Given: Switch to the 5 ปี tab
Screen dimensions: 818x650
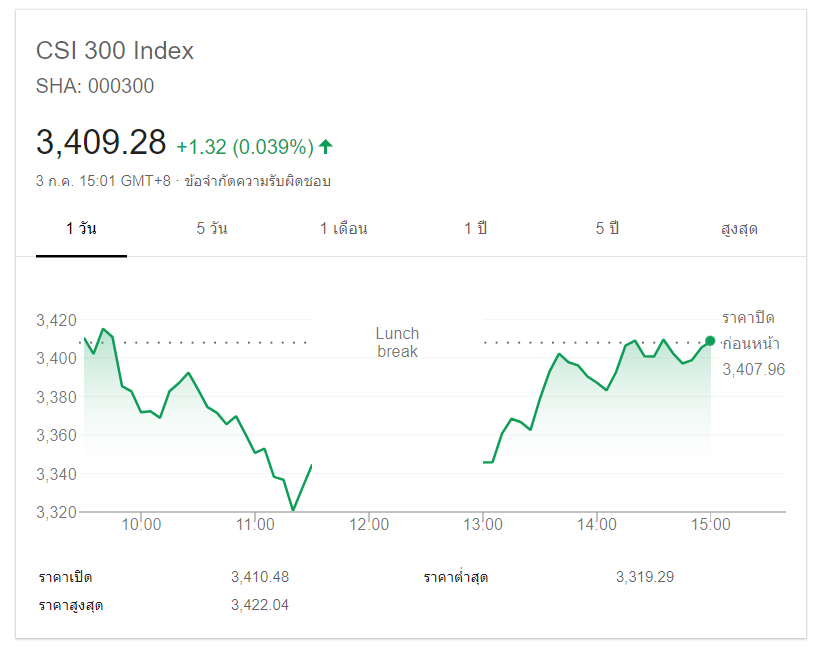Looking at the screenshot, I should [607, 229].
